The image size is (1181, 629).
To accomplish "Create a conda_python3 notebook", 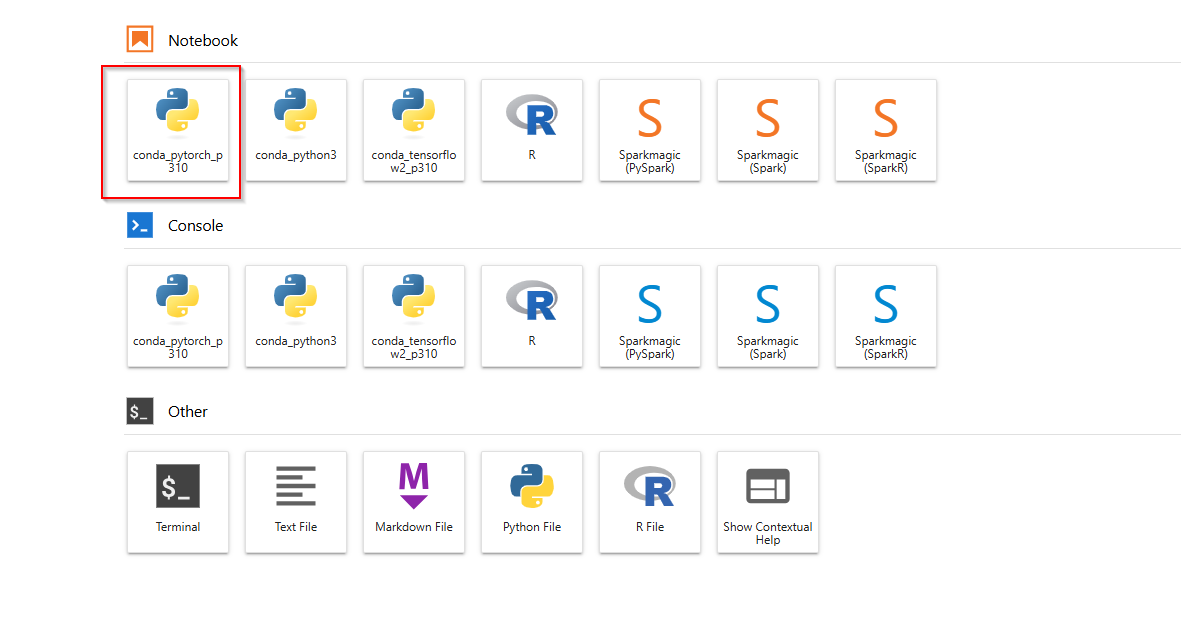I will [x=296, y=130].
